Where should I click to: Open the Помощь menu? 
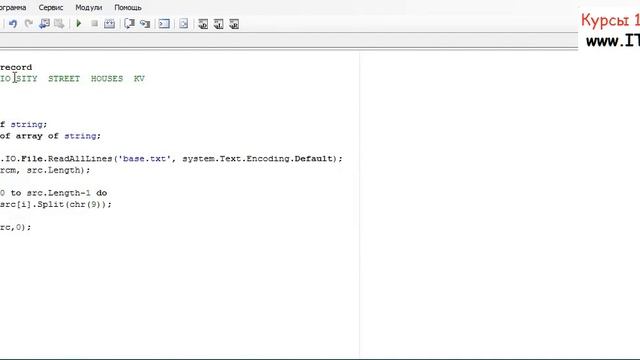click(128, 7)
